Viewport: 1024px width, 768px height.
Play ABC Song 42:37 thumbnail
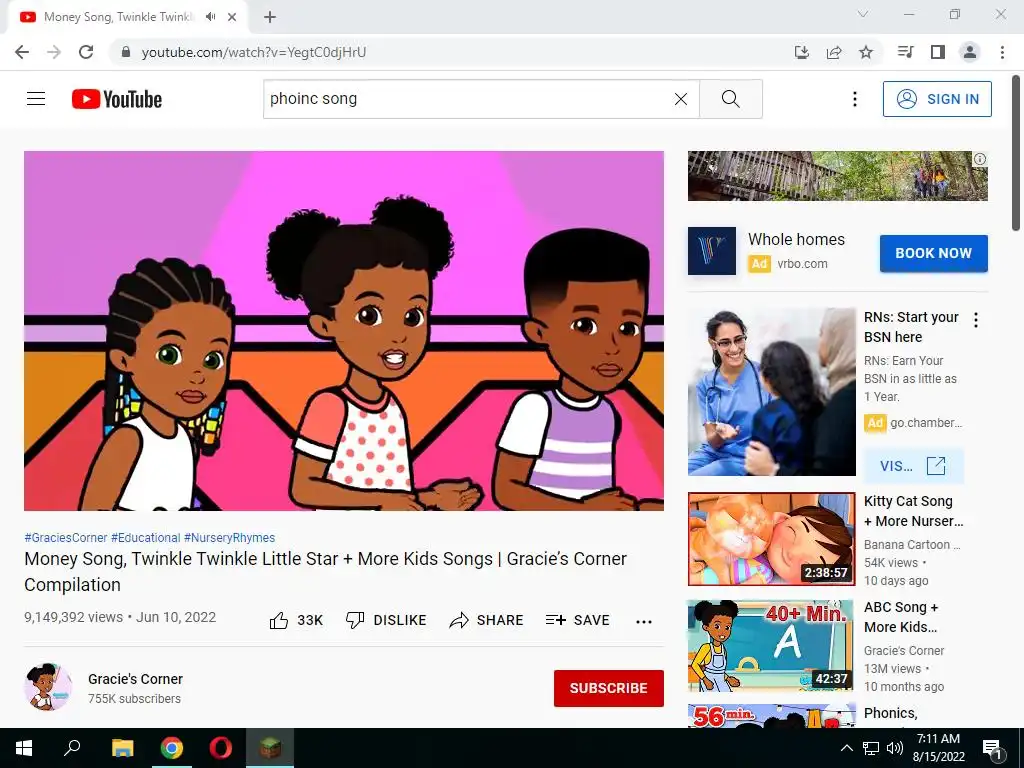(x=771, y=645)
